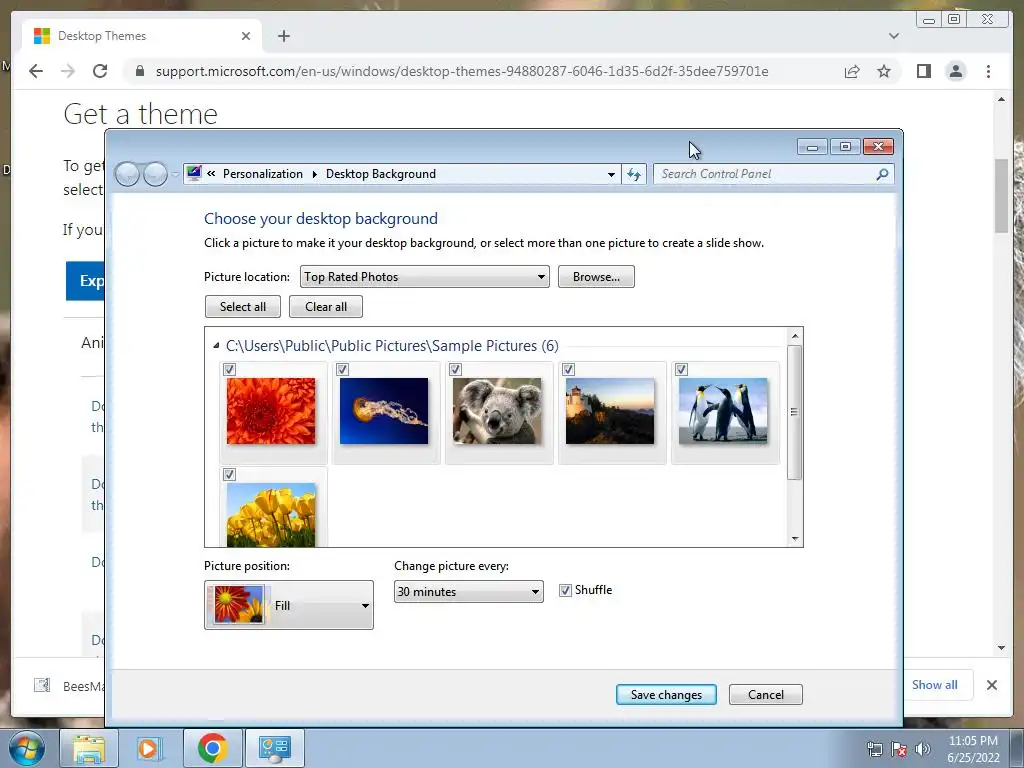Open the Picture location dropdown

tap(424, 277)
